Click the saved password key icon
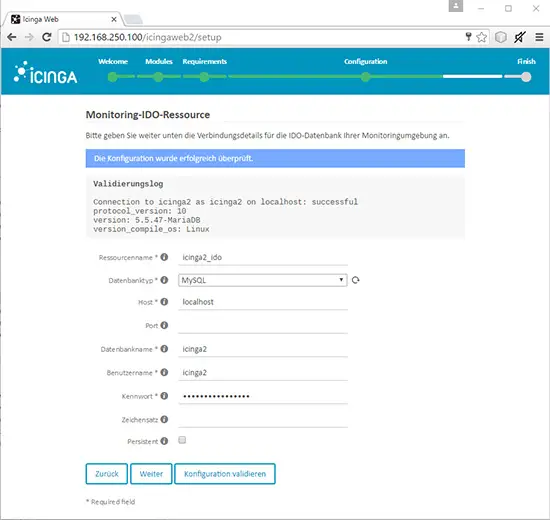This screenshot has width=550, height=520. pyautogui.click(x=468, y=36)
